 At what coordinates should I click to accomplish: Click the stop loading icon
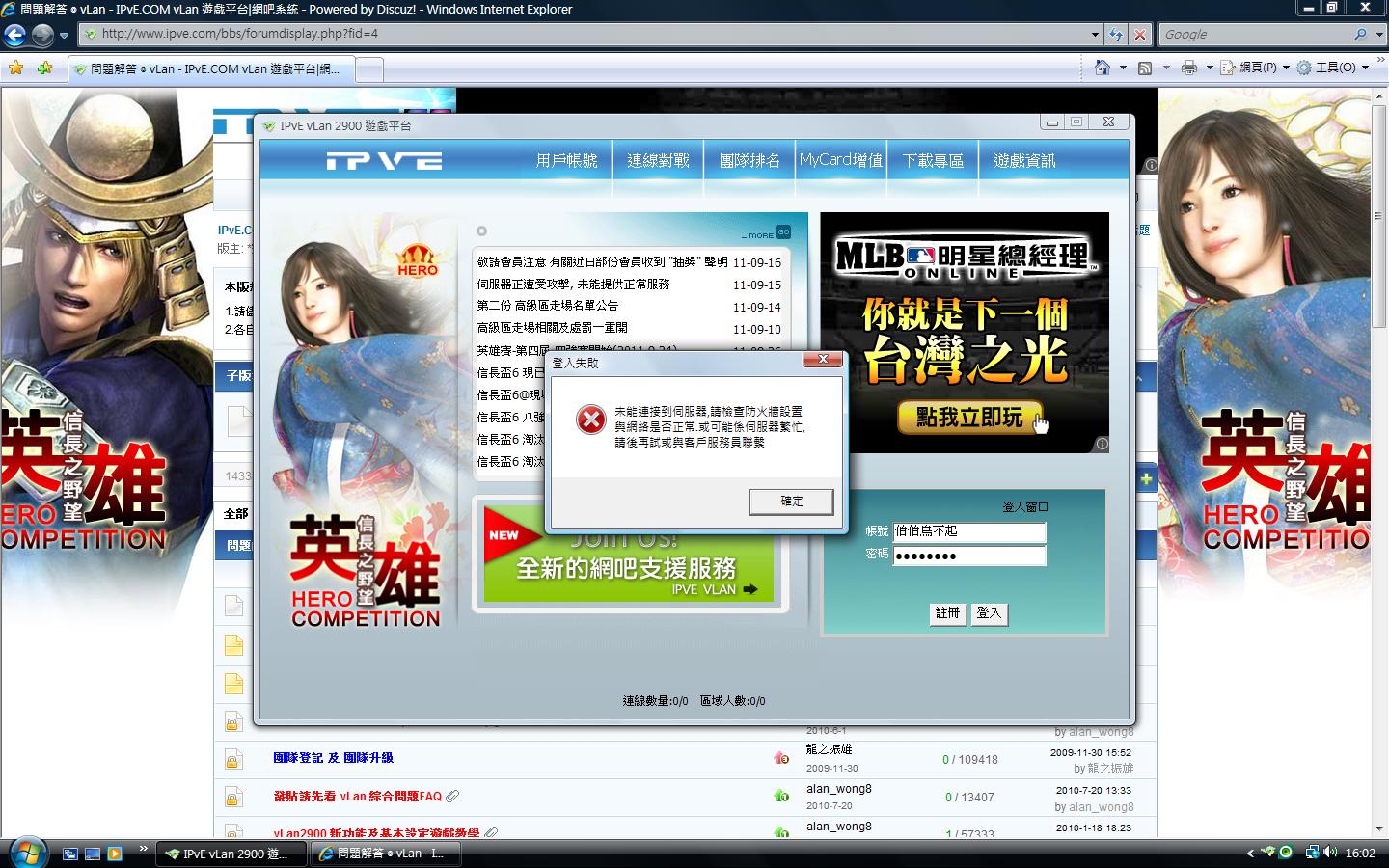pyautogui.click(x=1140, y=34)
